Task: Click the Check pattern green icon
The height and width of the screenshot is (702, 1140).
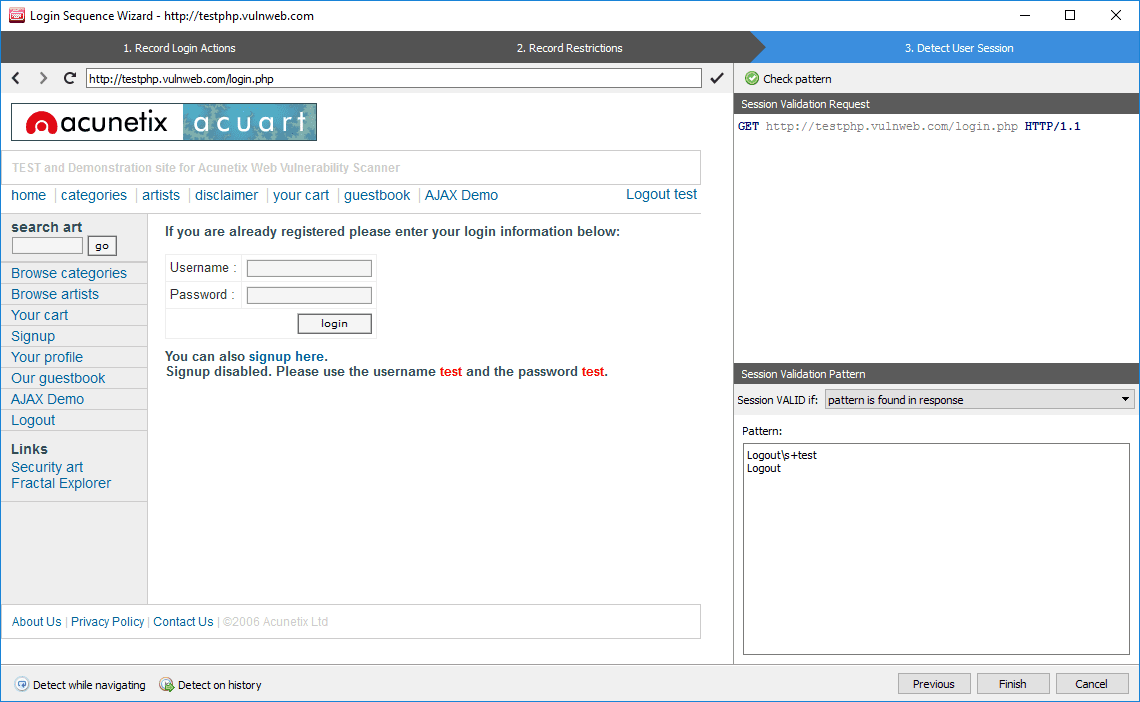Action: [752, 78]
